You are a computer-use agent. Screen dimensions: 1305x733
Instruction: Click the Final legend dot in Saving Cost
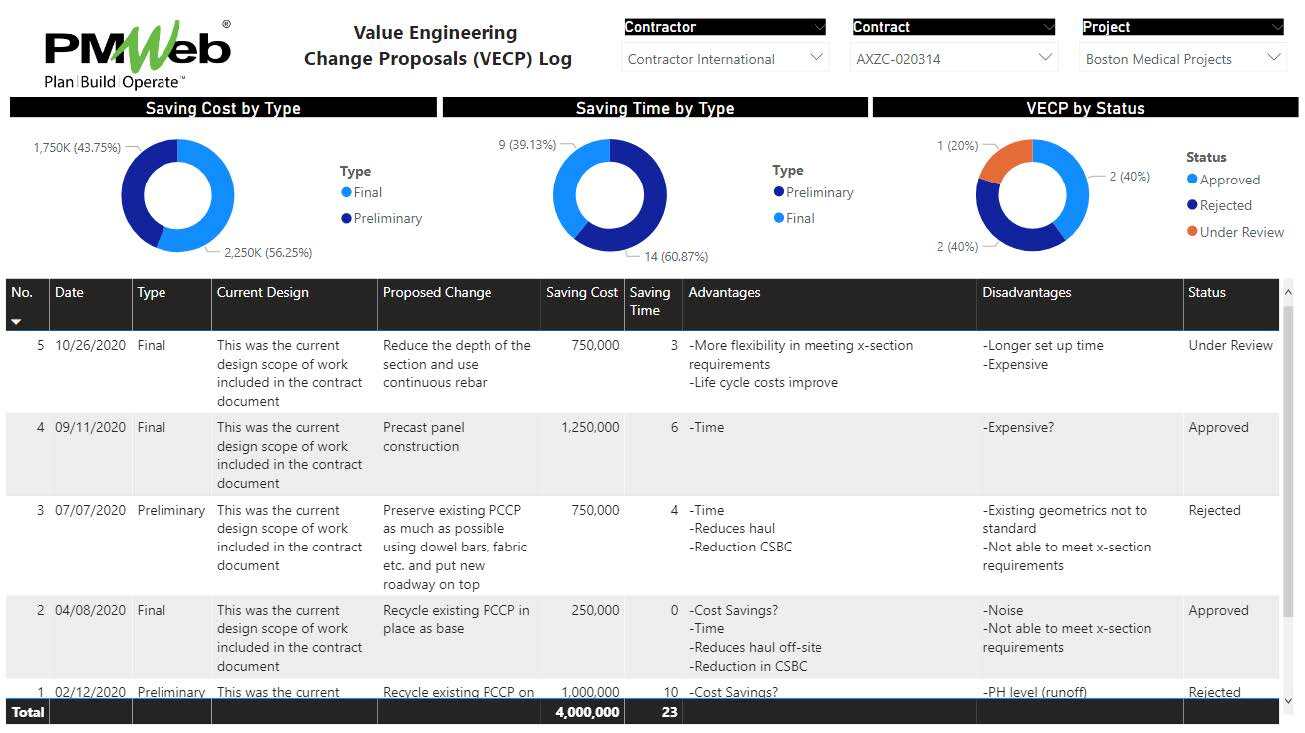(x=346, y=192)
